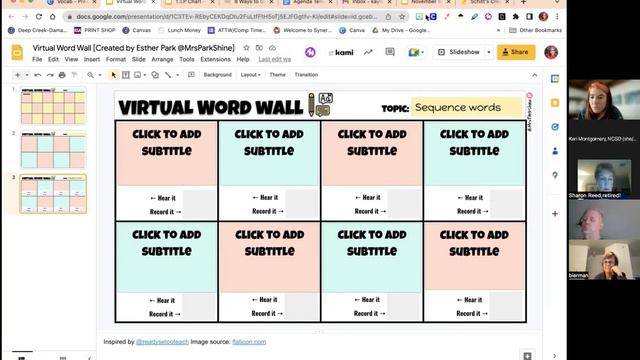
Task: Open Contacts in the side panel
Action: tap(555, 151)
